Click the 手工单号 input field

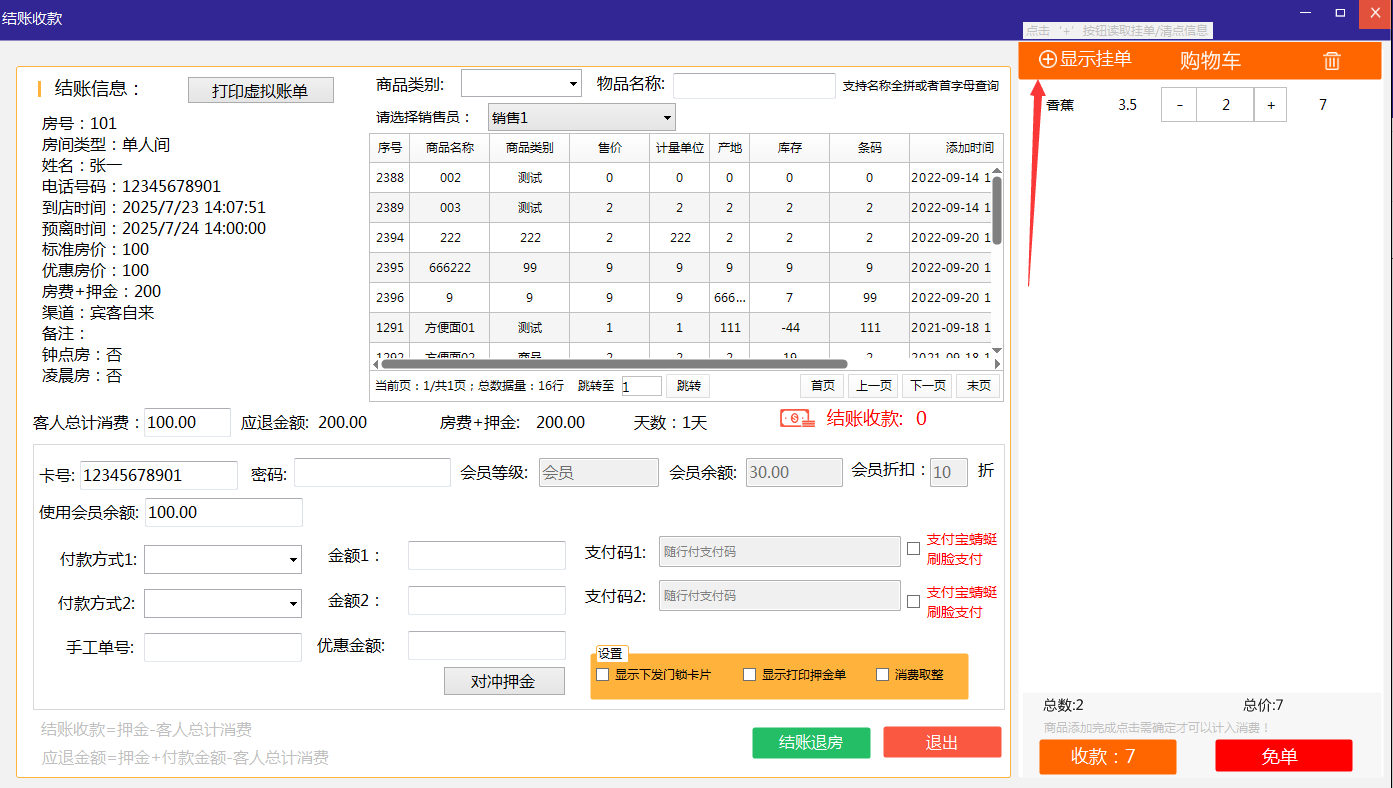(223, 647)
